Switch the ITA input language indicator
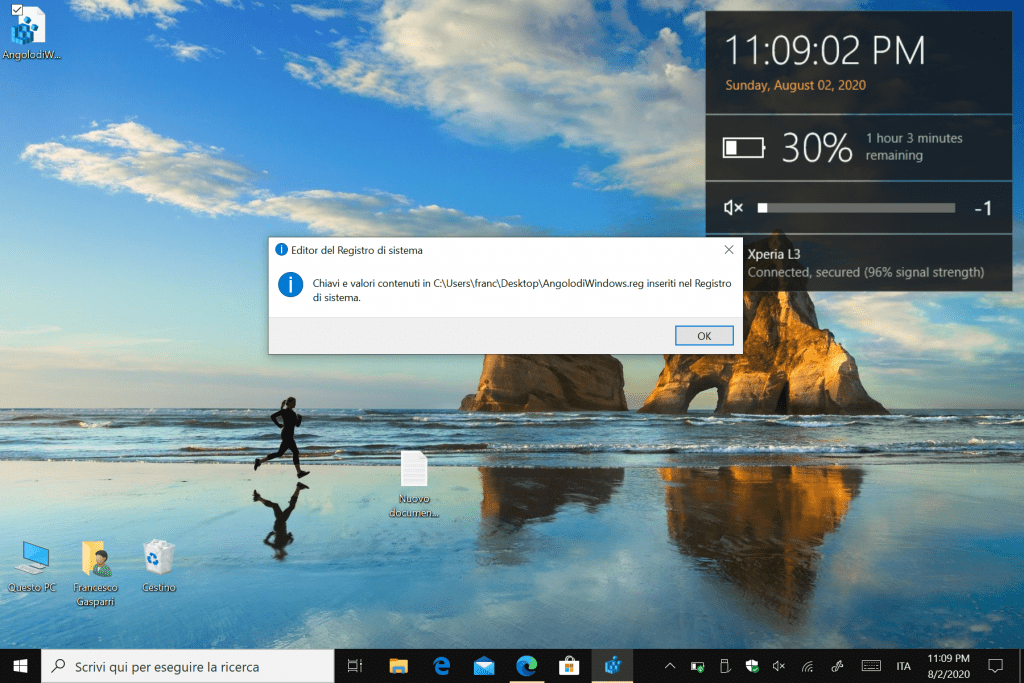 pyautogui.click(x=903, y=666)
